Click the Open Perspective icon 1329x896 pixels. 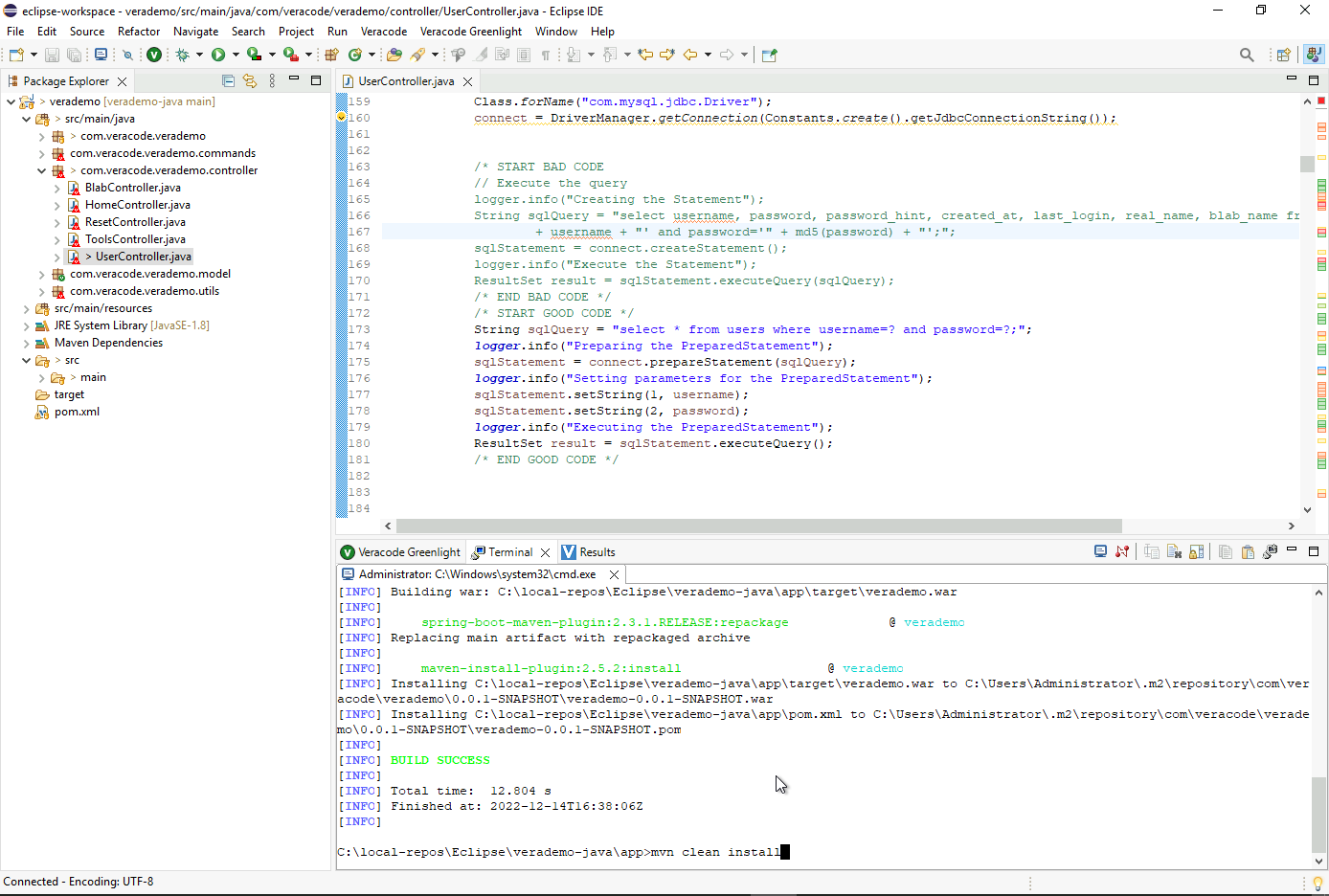point(1284,55)
